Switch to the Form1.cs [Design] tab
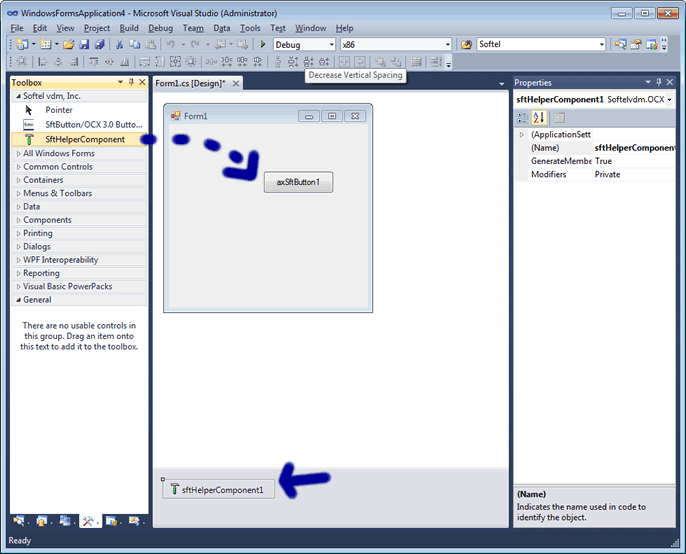686x554 pixels. tap(190, 84)
